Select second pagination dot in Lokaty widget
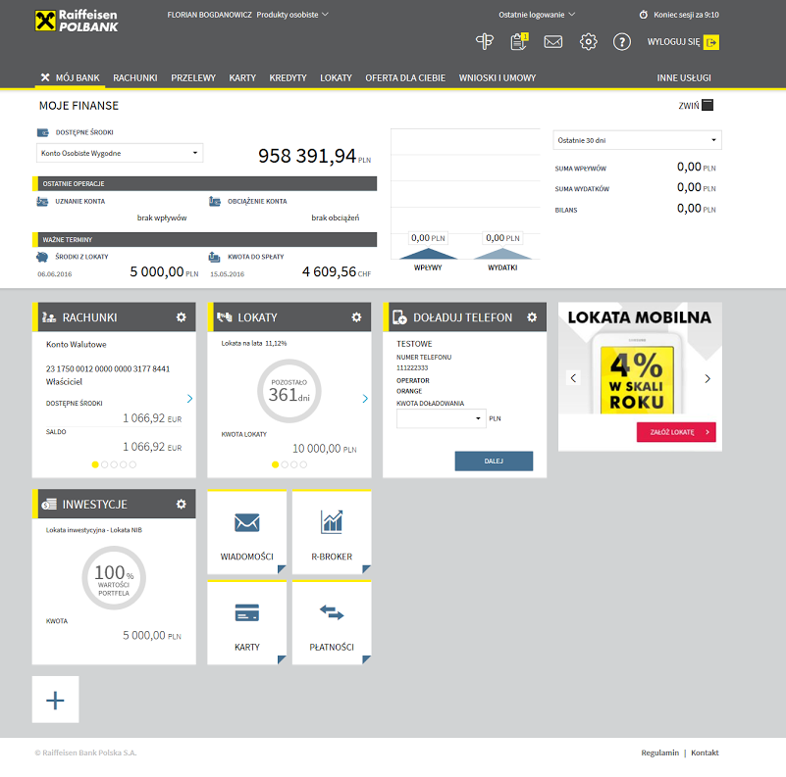 tap(285, 465)
